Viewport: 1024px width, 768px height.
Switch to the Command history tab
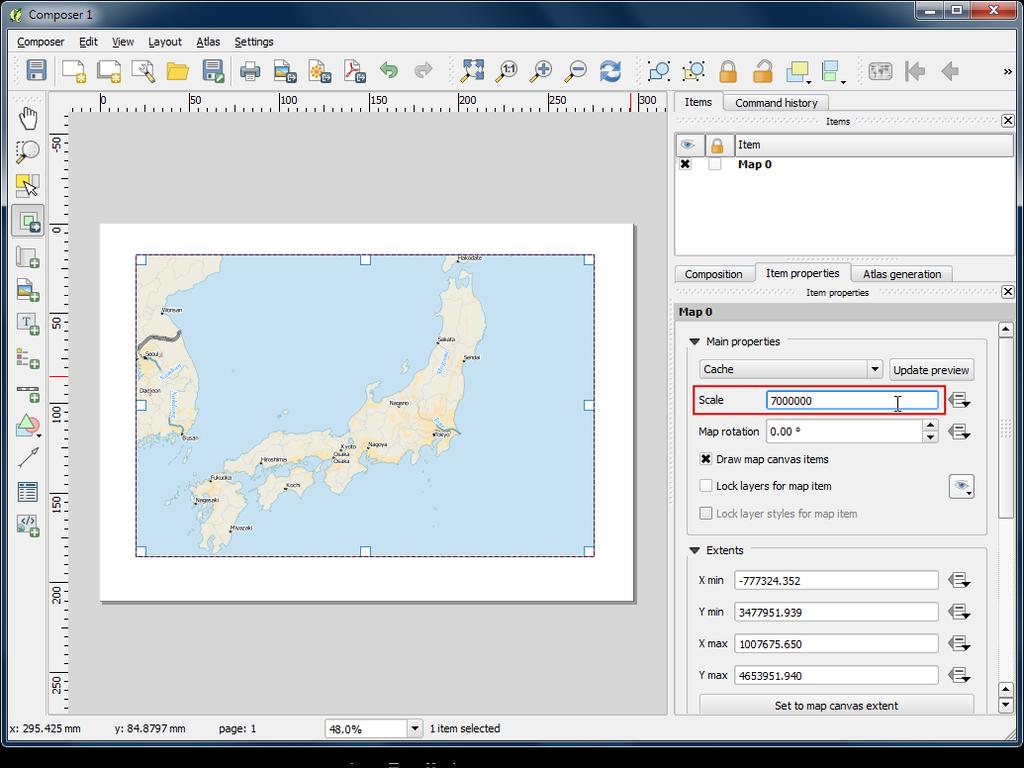776,103
